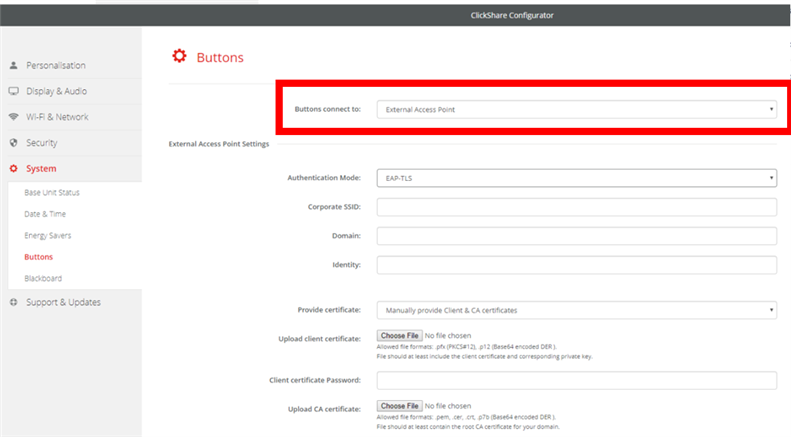This screenshot has height=437, width=791.
Task: Click the Security shield icon
Action: click(x=13, y=143)
